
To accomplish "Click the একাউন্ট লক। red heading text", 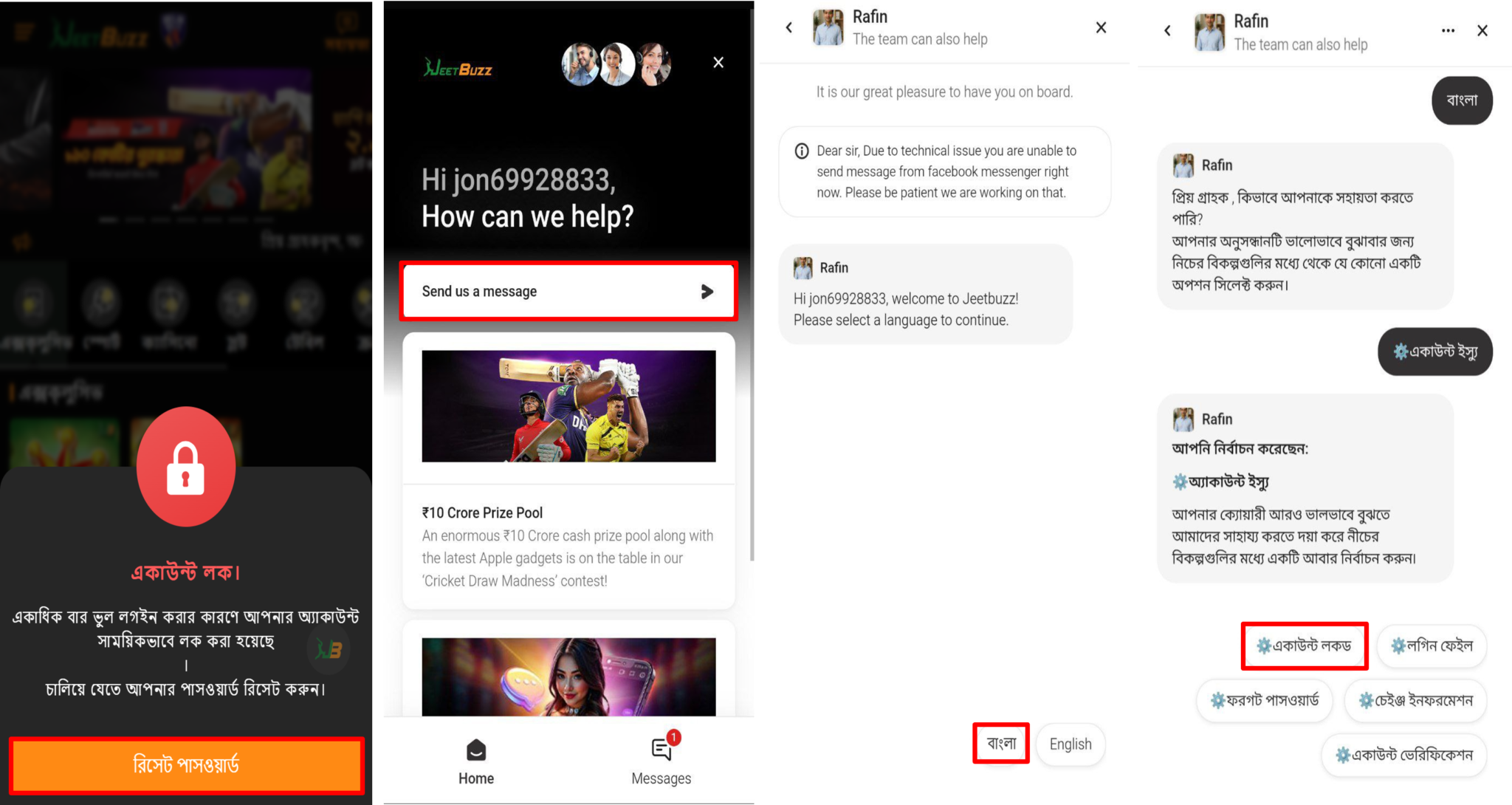I will pyautogui.click(x=186, y=572).
